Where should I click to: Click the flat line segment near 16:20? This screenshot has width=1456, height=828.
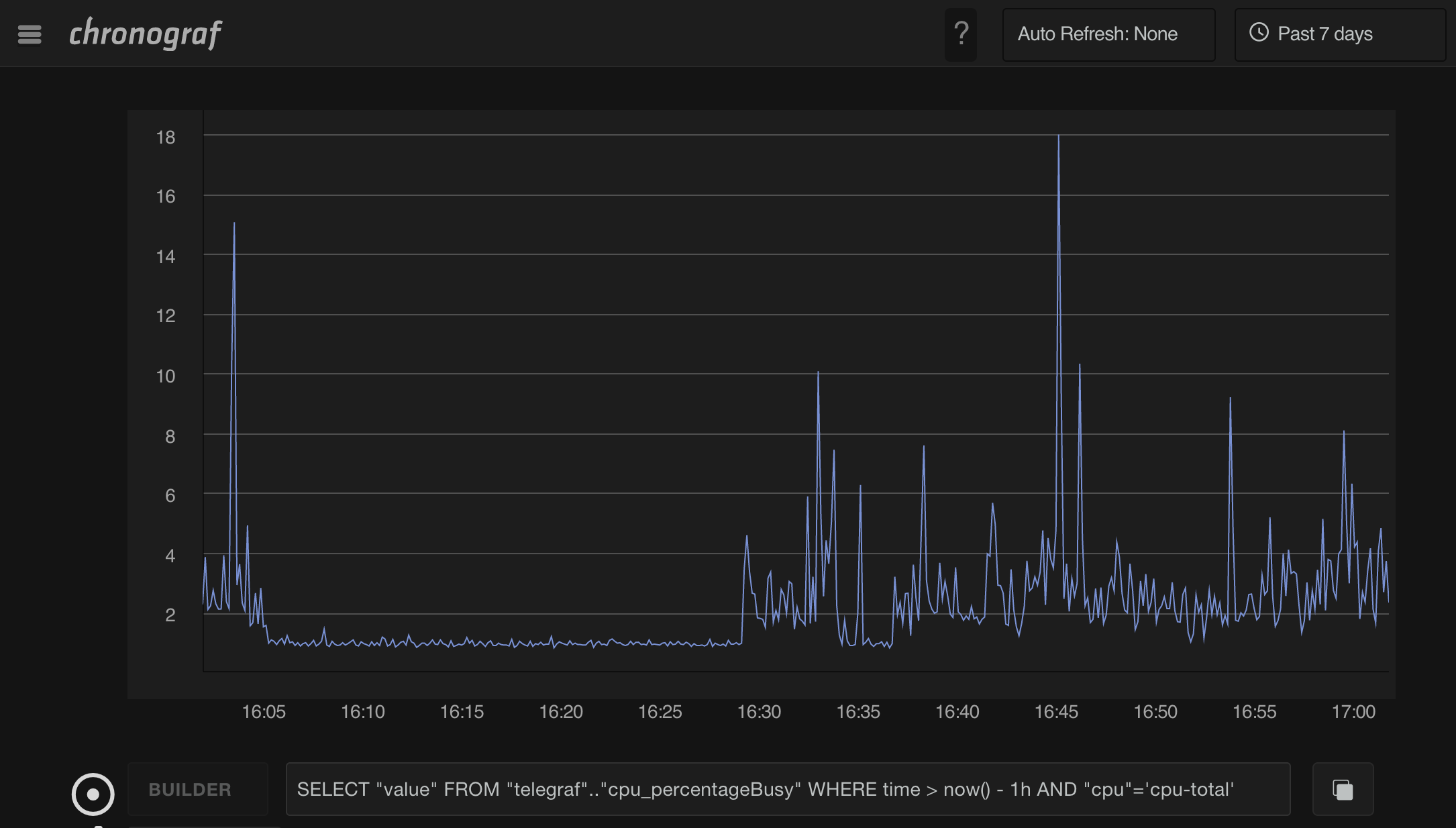click(561, 644)
